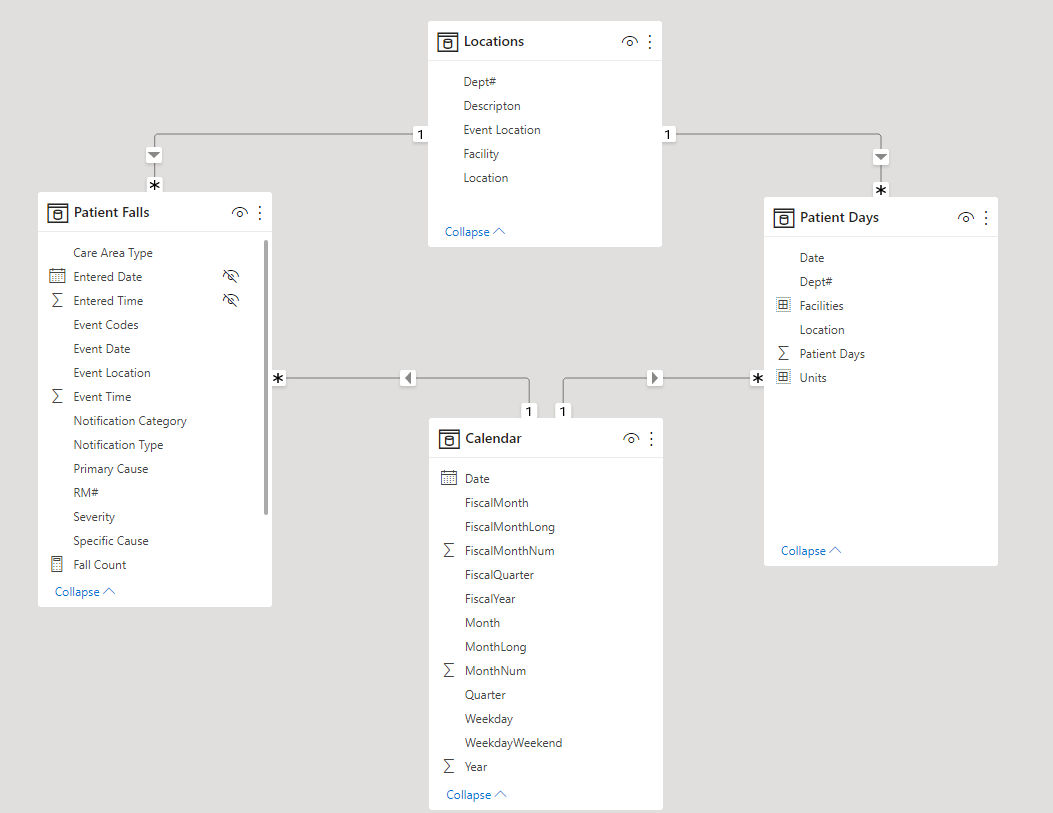Select Dept# field in Patient Days table
Screen dimensions: 1053x813
coord(815,282)
